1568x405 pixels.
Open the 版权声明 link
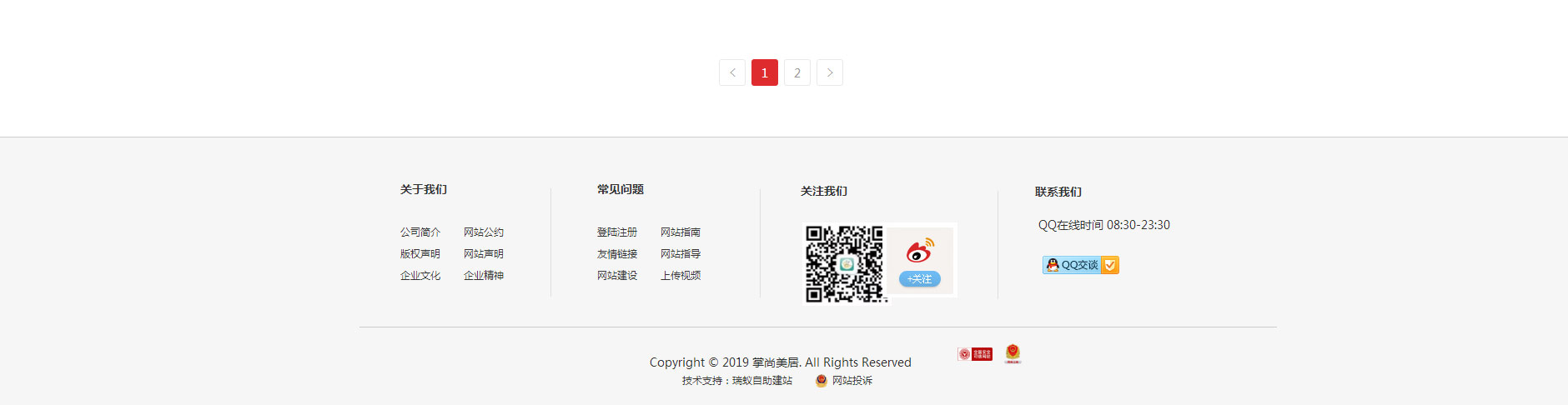tap(420, 254)
